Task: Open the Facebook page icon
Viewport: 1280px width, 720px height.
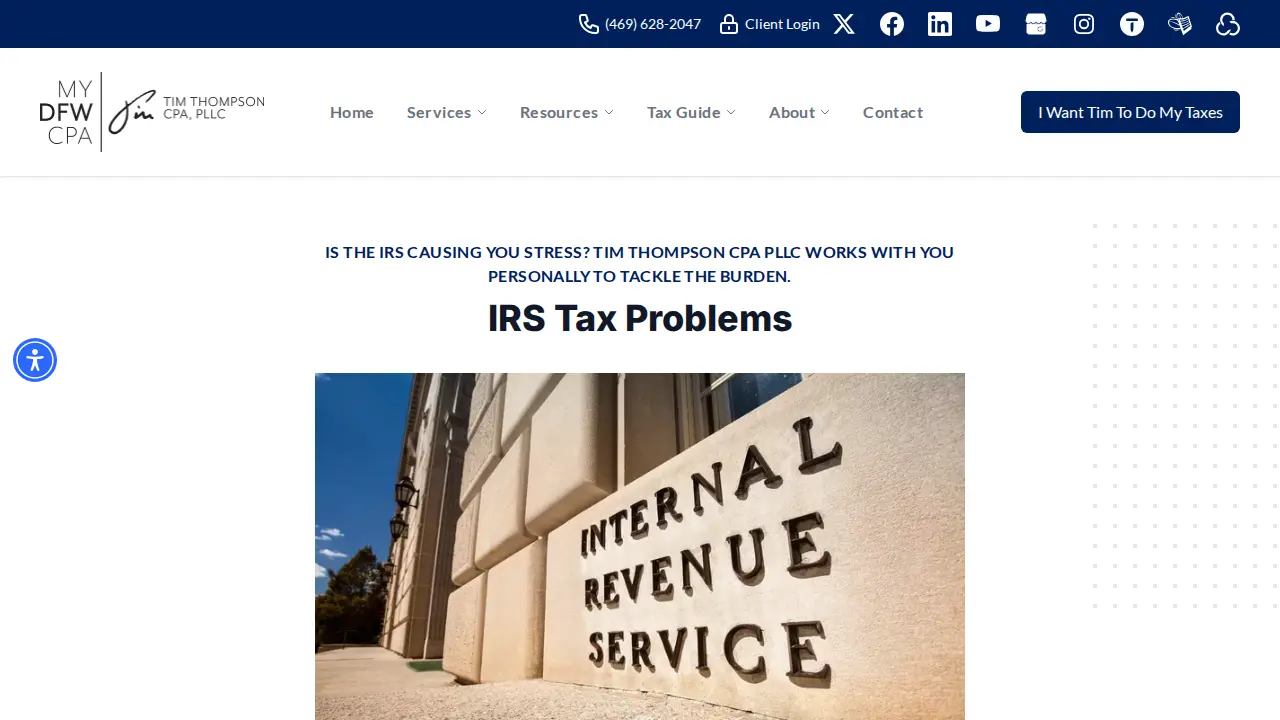Action: tap(892, 24)
